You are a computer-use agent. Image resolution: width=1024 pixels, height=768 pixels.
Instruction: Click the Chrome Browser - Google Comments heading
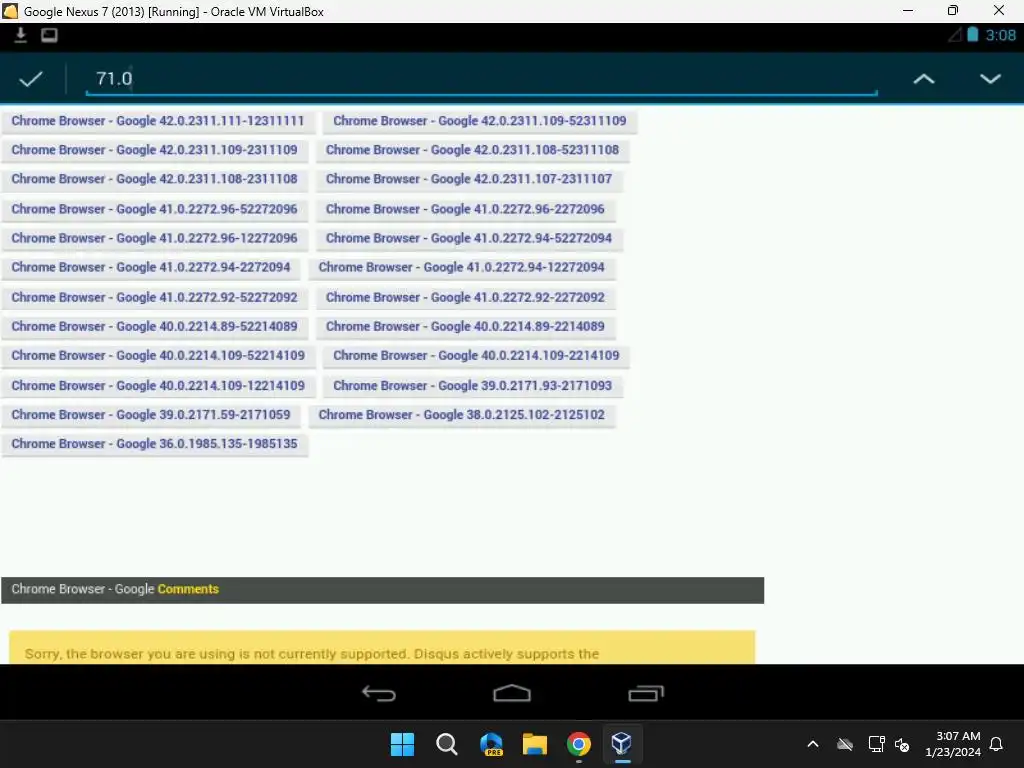pyautogui.click(x=383, y=590)
